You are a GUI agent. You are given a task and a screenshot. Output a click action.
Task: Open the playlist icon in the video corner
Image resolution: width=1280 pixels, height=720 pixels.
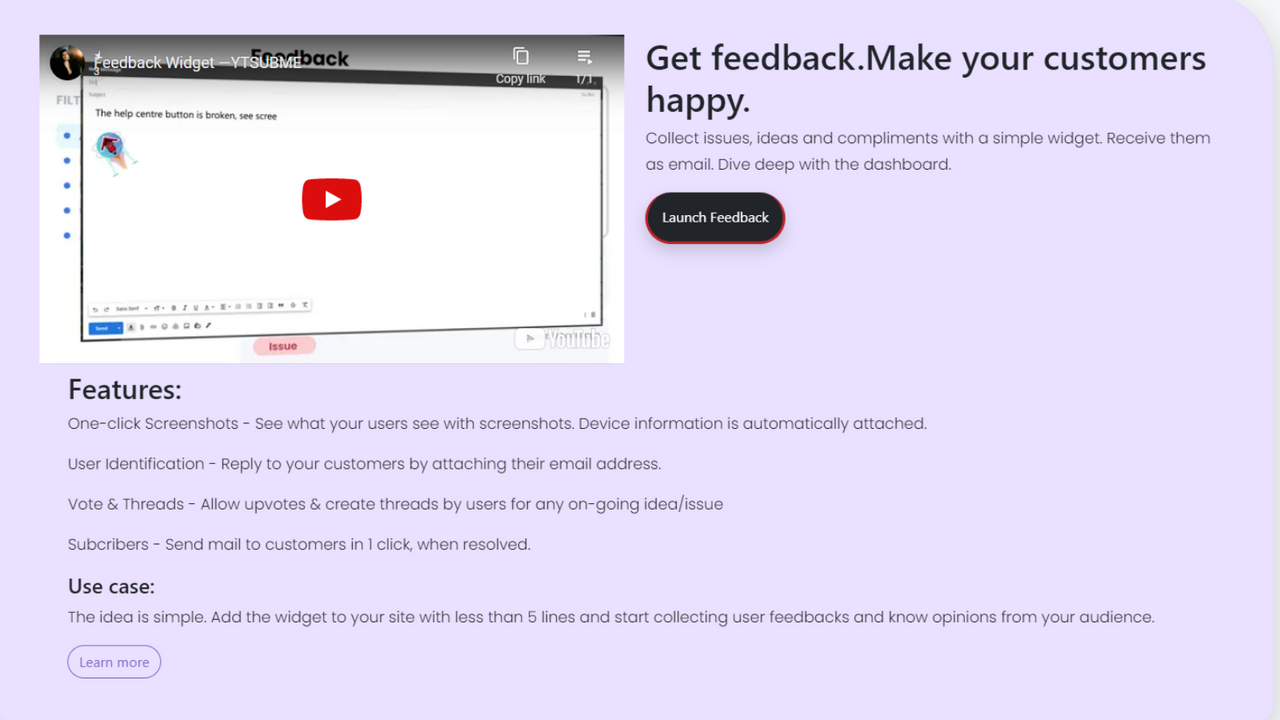tap(585, 57)
